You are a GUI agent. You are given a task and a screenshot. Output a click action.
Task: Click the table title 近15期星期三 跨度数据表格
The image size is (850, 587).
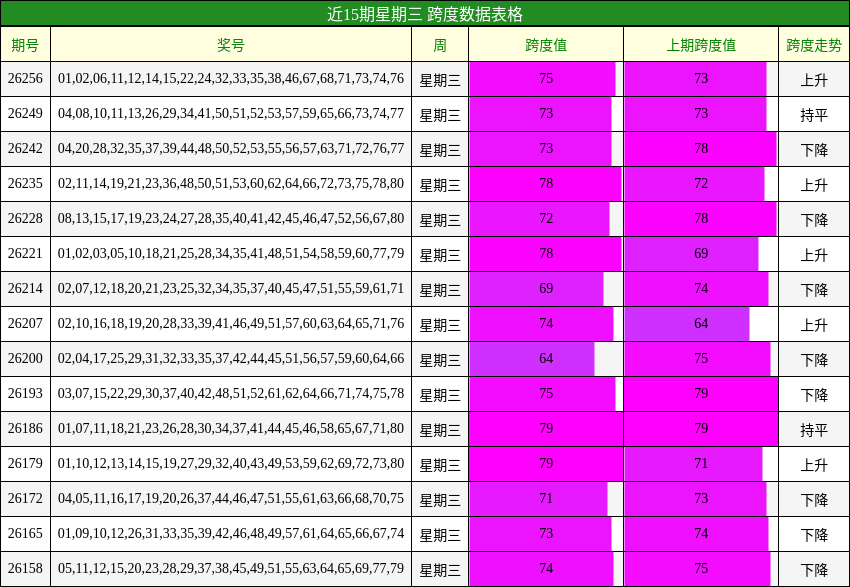[425, 14]
